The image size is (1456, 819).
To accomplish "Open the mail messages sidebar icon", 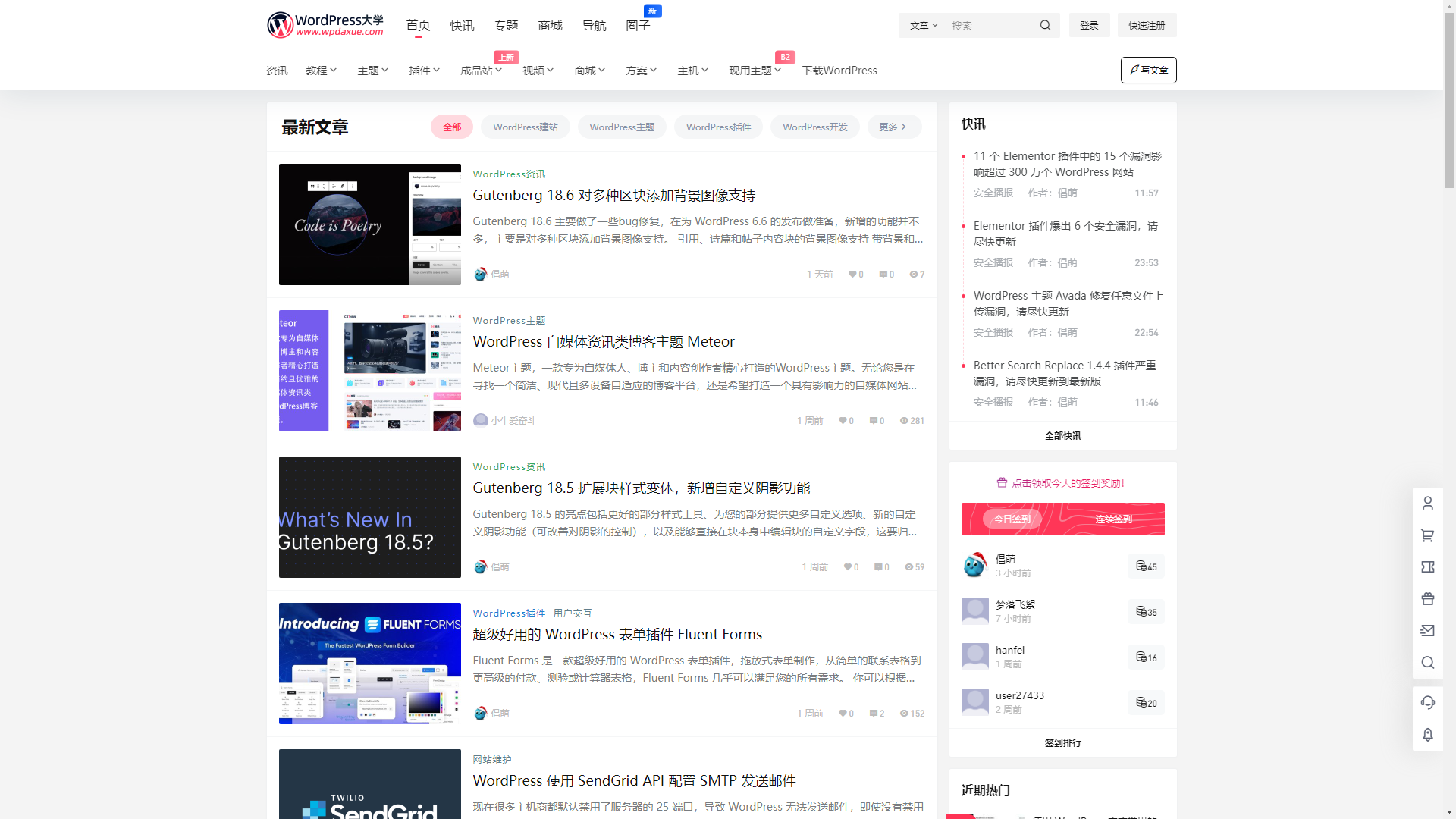I will click(1427, 631).
